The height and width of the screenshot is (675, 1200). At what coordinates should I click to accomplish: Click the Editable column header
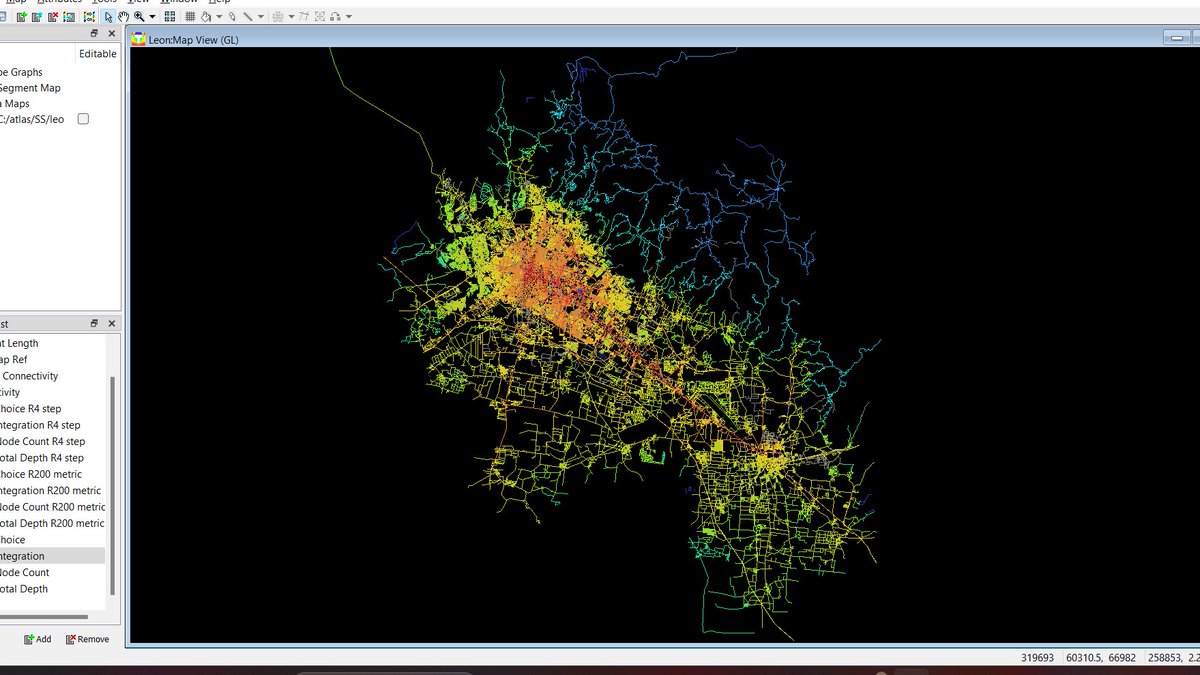tap(98, 54)
